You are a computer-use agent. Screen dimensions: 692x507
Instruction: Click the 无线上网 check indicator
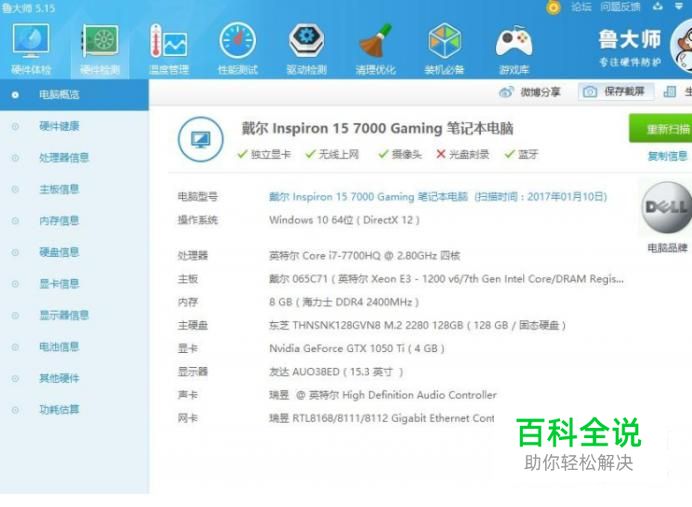coord(332,154)
